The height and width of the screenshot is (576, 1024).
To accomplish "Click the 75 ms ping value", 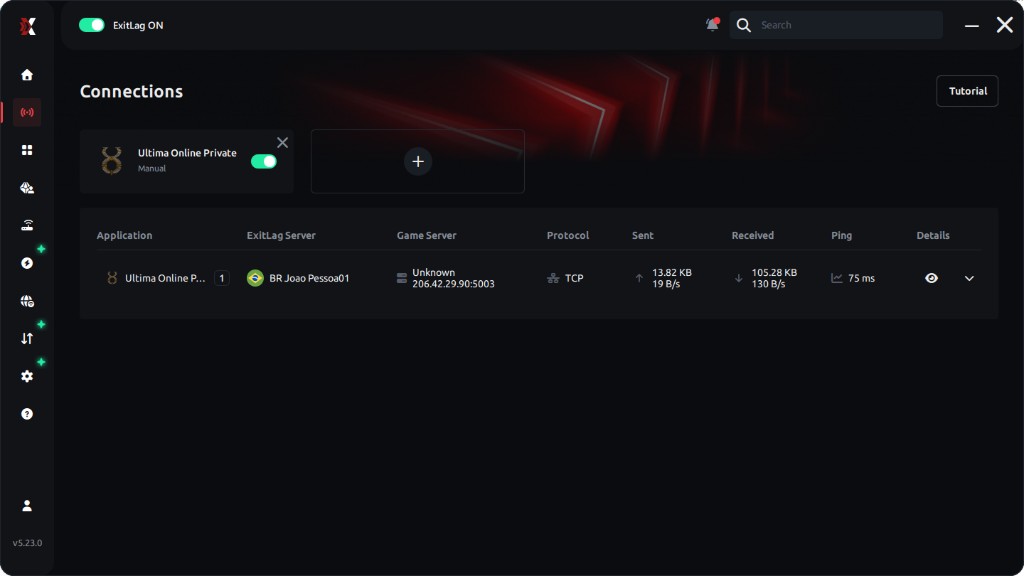I will coord(861,278).
